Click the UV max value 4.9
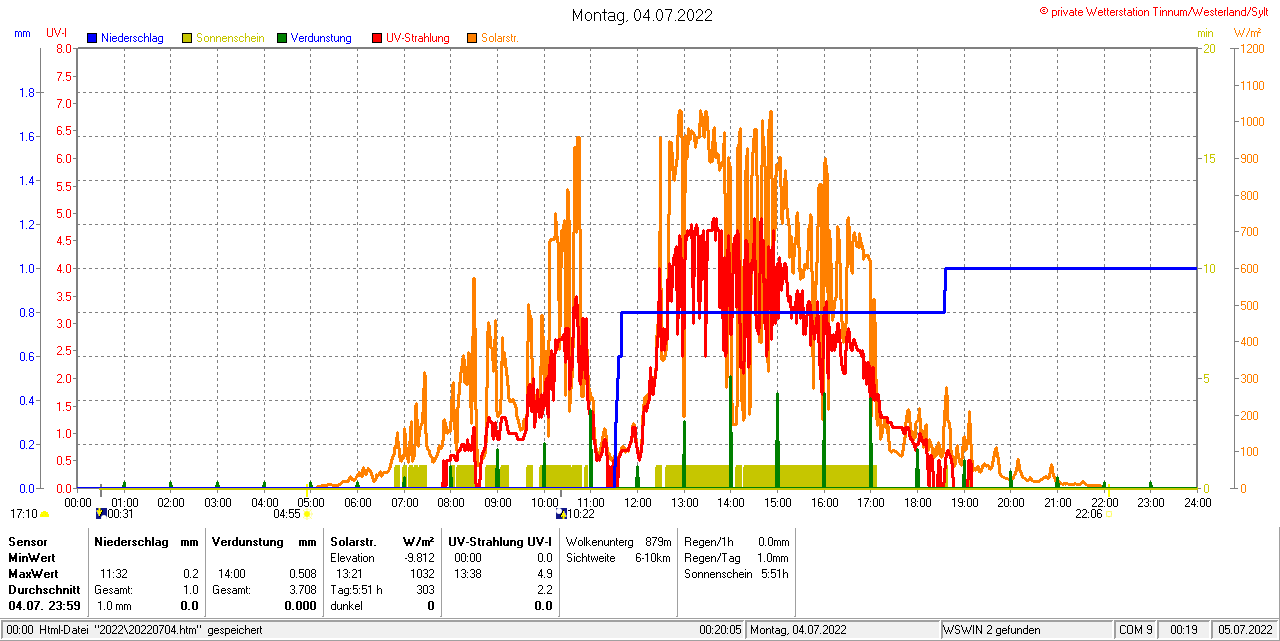The height and width of the screenshot is (641, 1280). click(545, 574)
